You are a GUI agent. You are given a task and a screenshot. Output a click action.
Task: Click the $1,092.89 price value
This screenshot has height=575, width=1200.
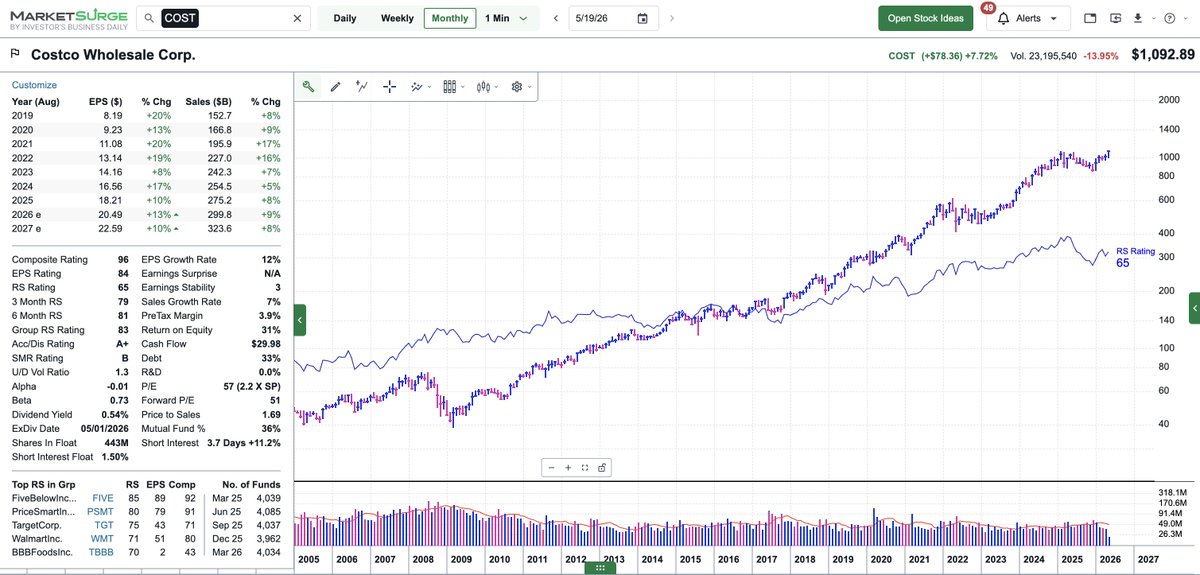(1163, 55)
